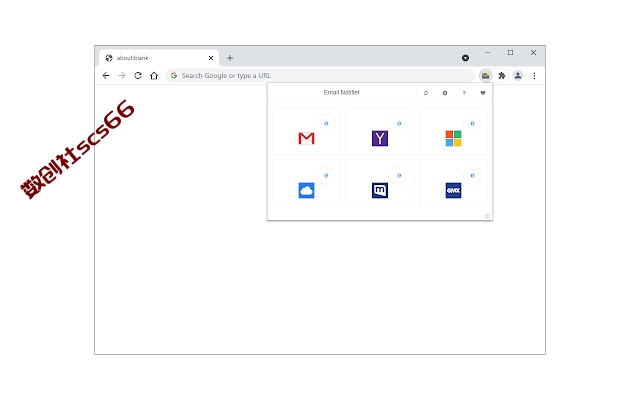The height and width of the screenshot is (400, 640).
Task: Open the Extensions puzzle piece menu
Action: [502, 76]
